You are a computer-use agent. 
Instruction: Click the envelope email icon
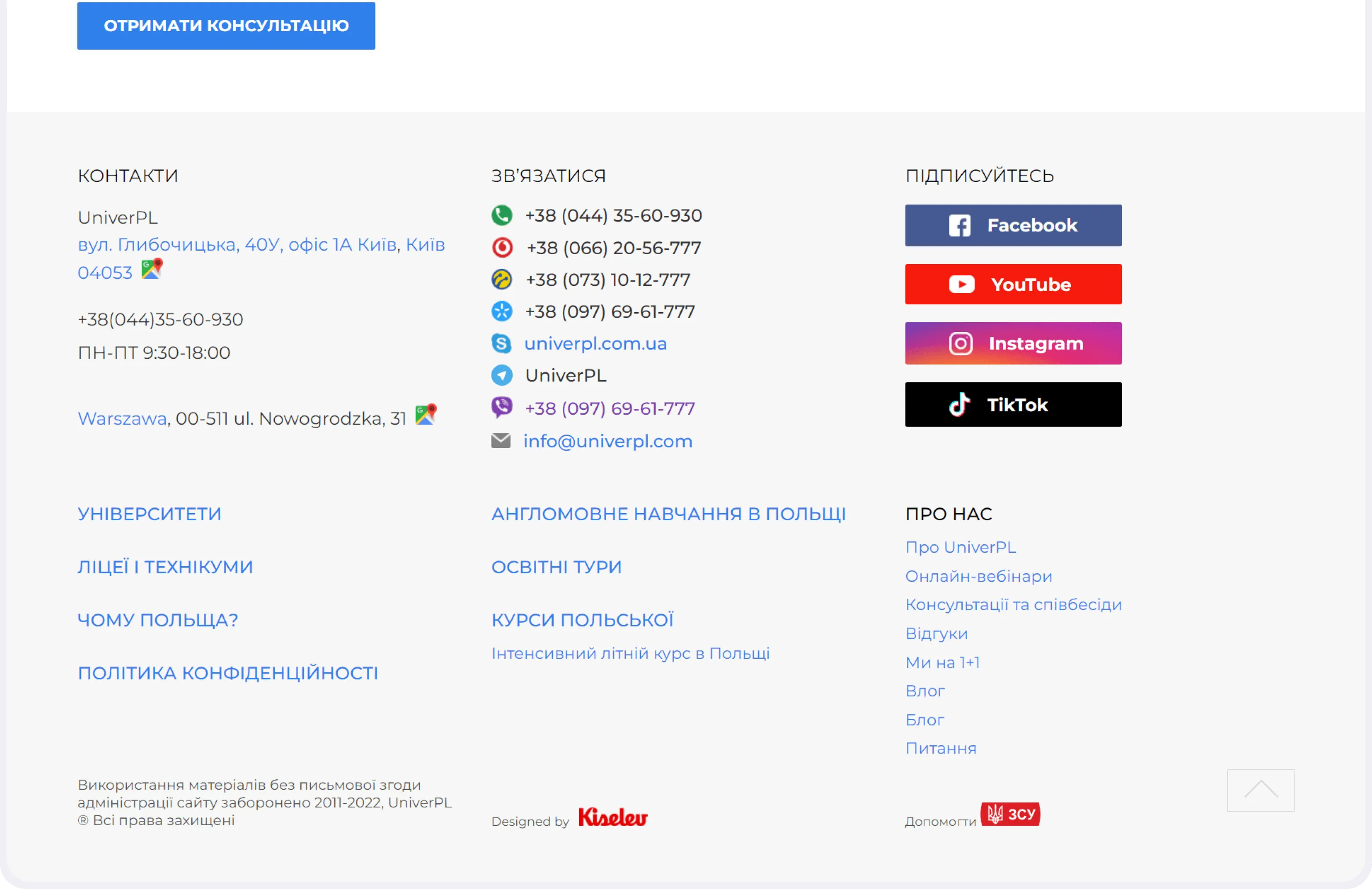(x=501, y=441)
